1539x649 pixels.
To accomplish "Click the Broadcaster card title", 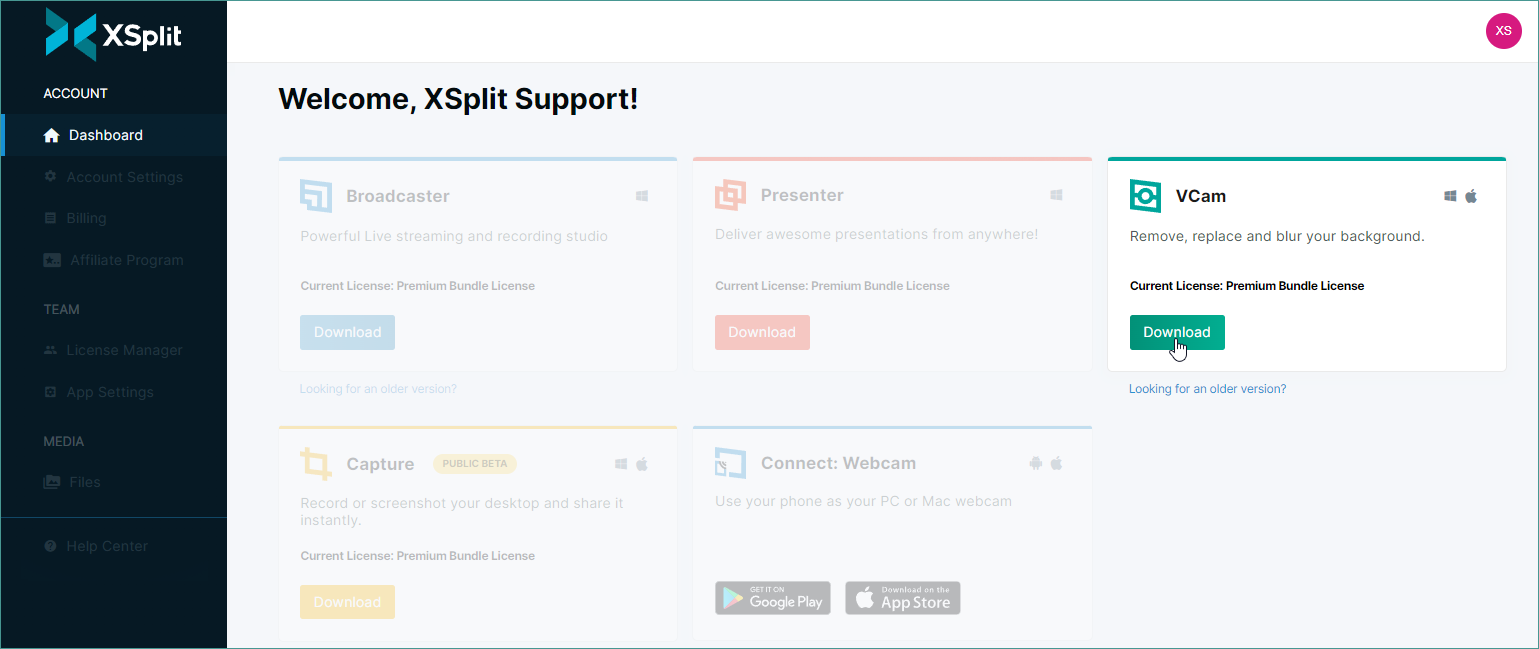I will 398,196.
